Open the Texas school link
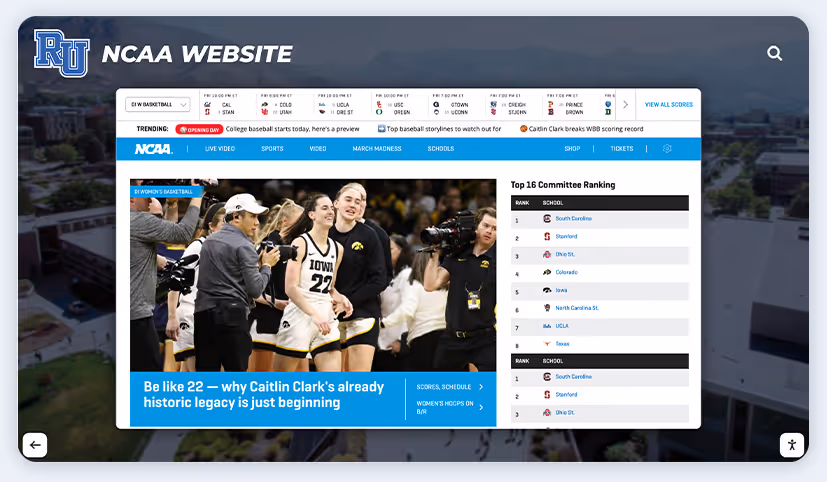The height and width of the screenshot is (482, 827). (562, 344)
